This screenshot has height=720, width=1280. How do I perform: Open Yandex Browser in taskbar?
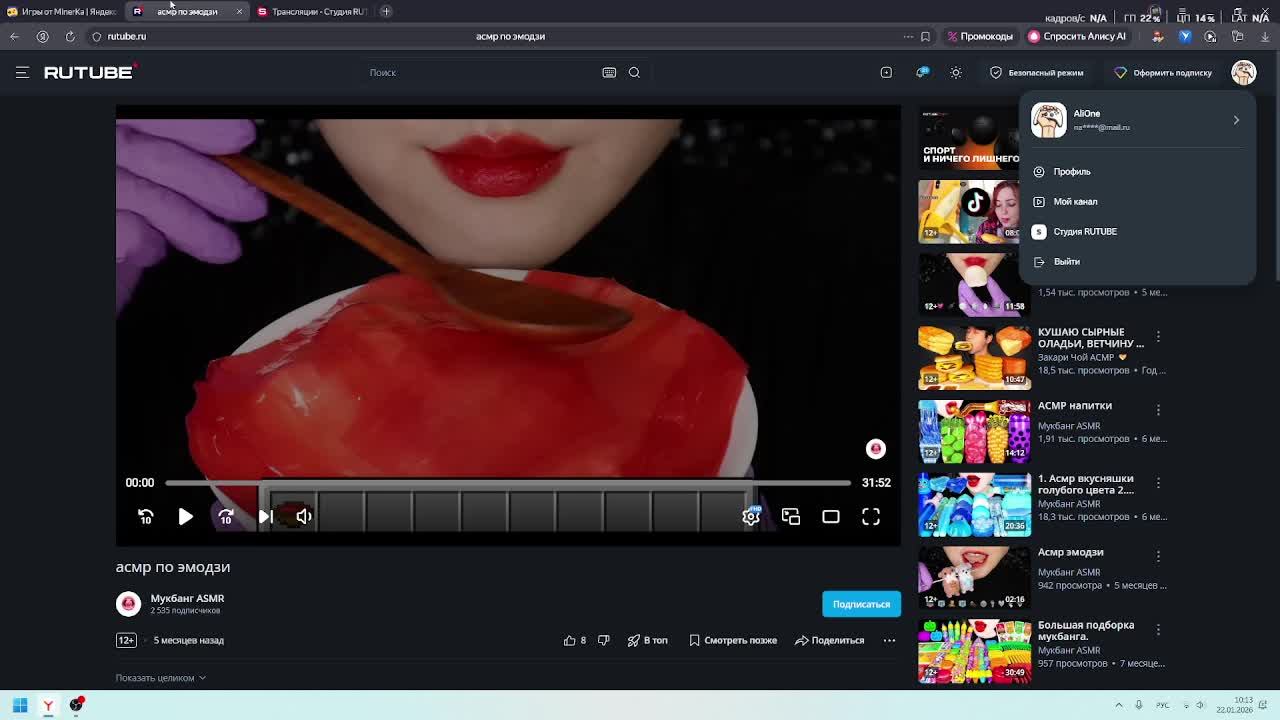(48, 705)
